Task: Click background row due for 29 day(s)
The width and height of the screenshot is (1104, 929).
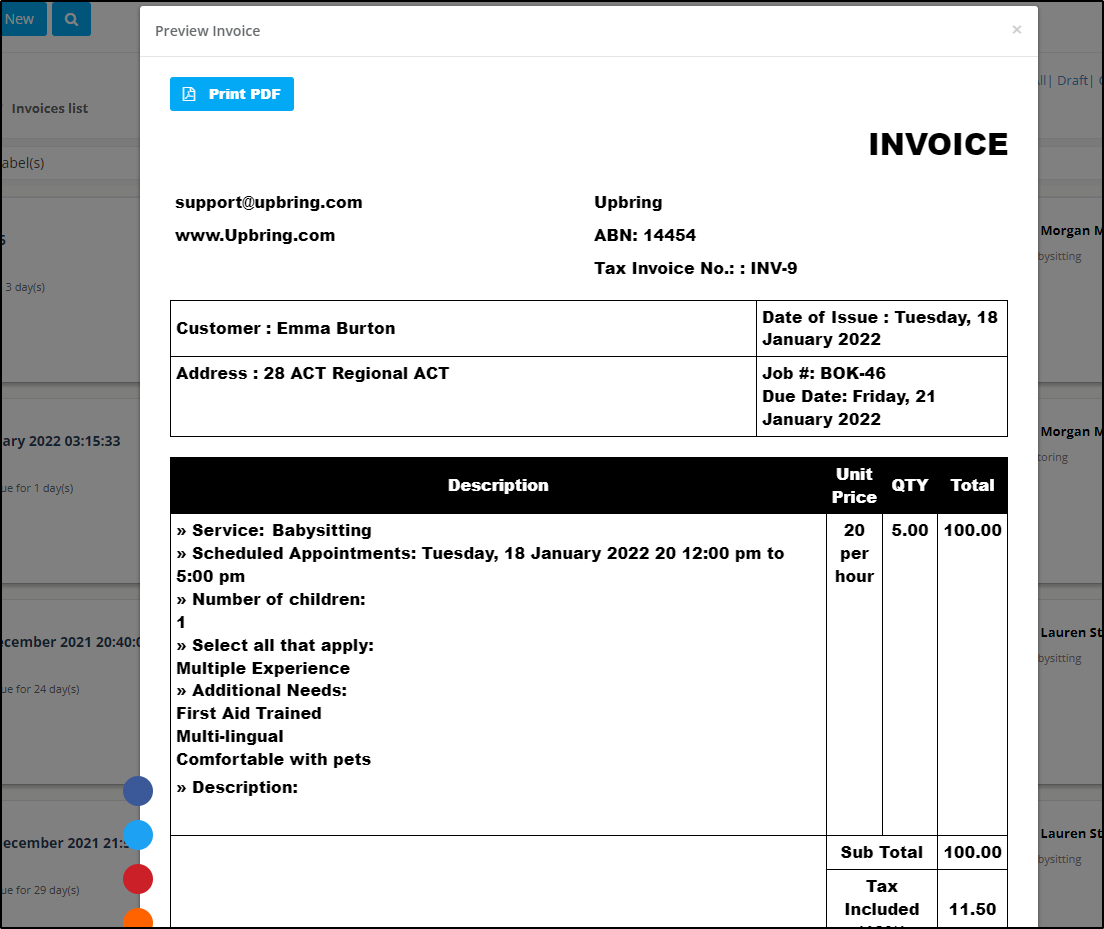Action: coord(40,890)
